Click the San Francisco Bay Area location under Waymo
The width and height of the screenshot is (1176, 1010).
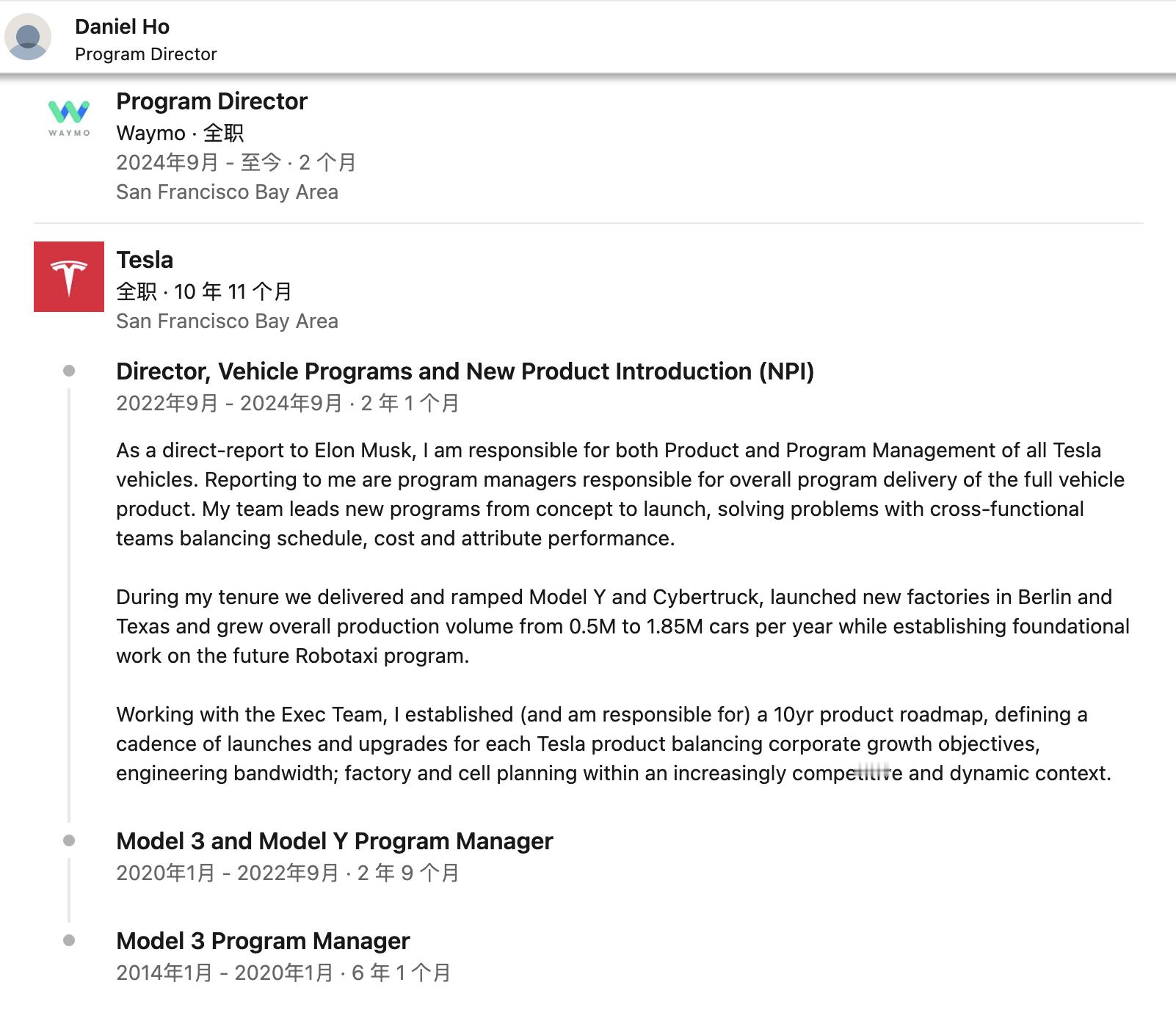coord(227,192)
